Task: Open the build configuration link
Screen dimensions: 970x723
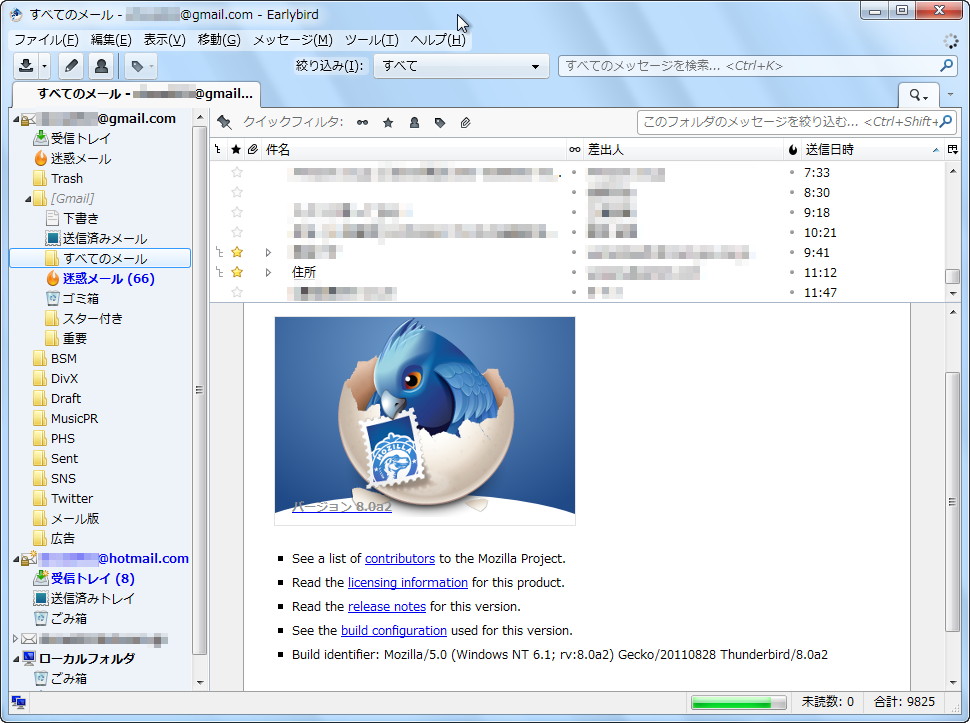Action: (x=393, y=631)
